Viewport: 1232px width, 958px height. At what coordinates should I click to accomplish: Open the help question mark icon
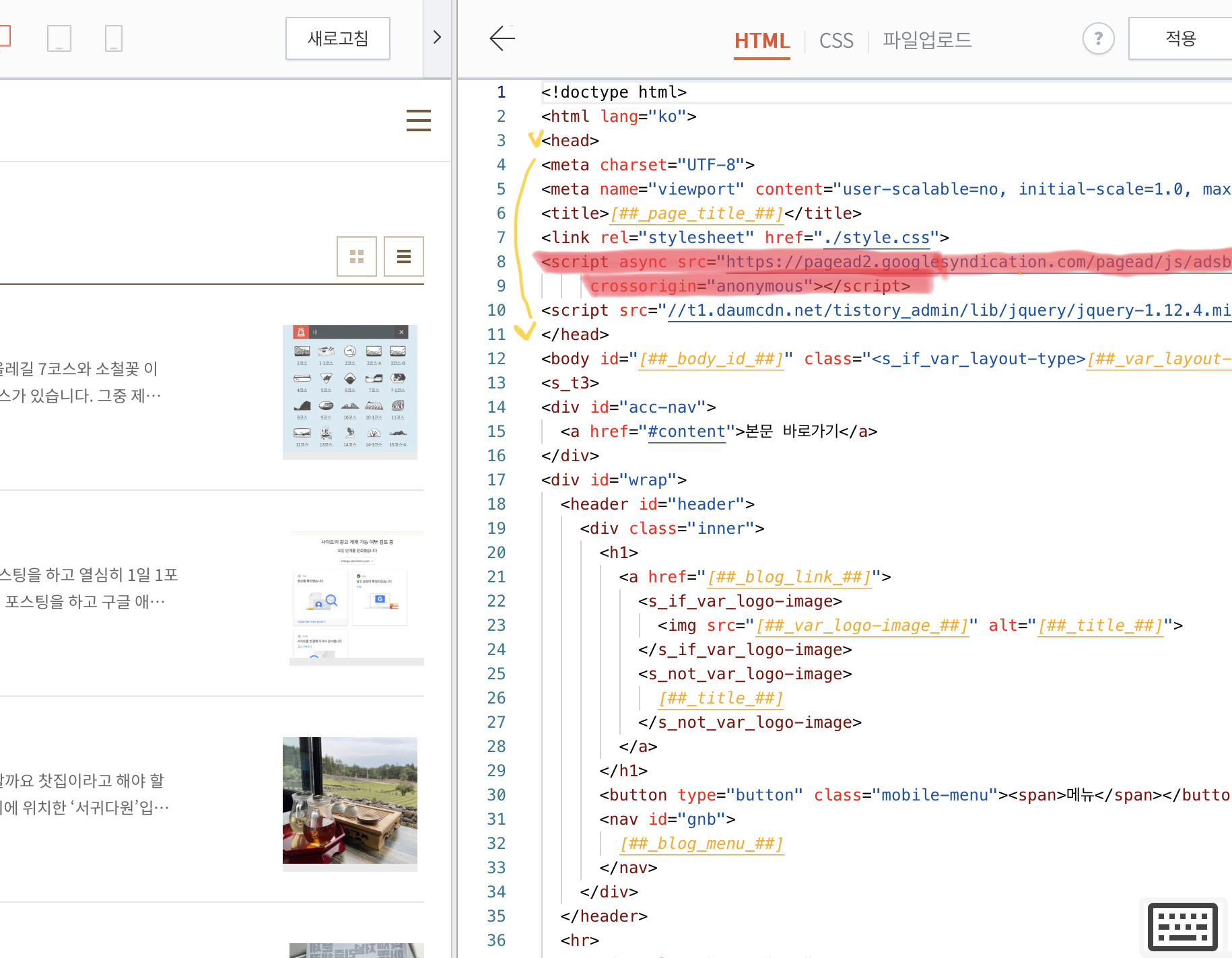(x=1098, y=39)
